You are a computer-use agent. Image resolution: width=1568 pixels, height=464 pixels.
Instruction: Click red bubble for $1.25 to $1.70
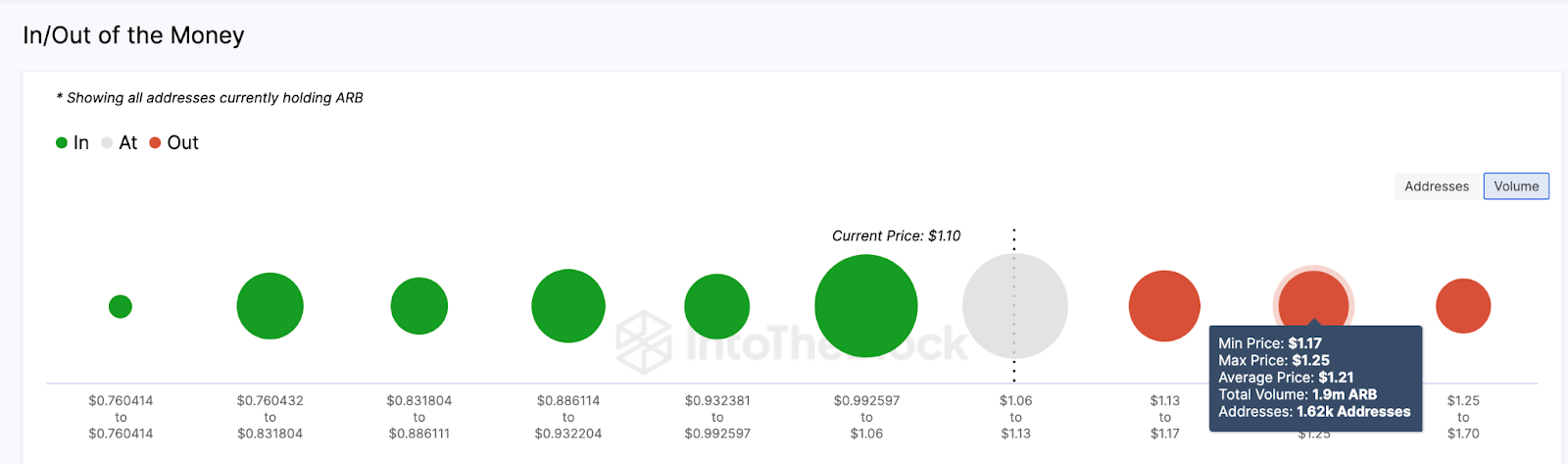[1463, 306]
